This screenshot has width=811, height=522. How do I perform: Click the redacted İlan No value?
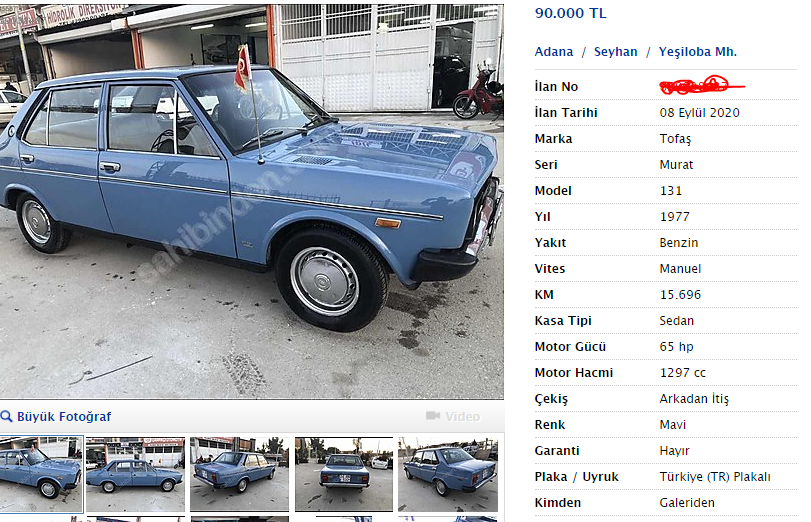701,85
